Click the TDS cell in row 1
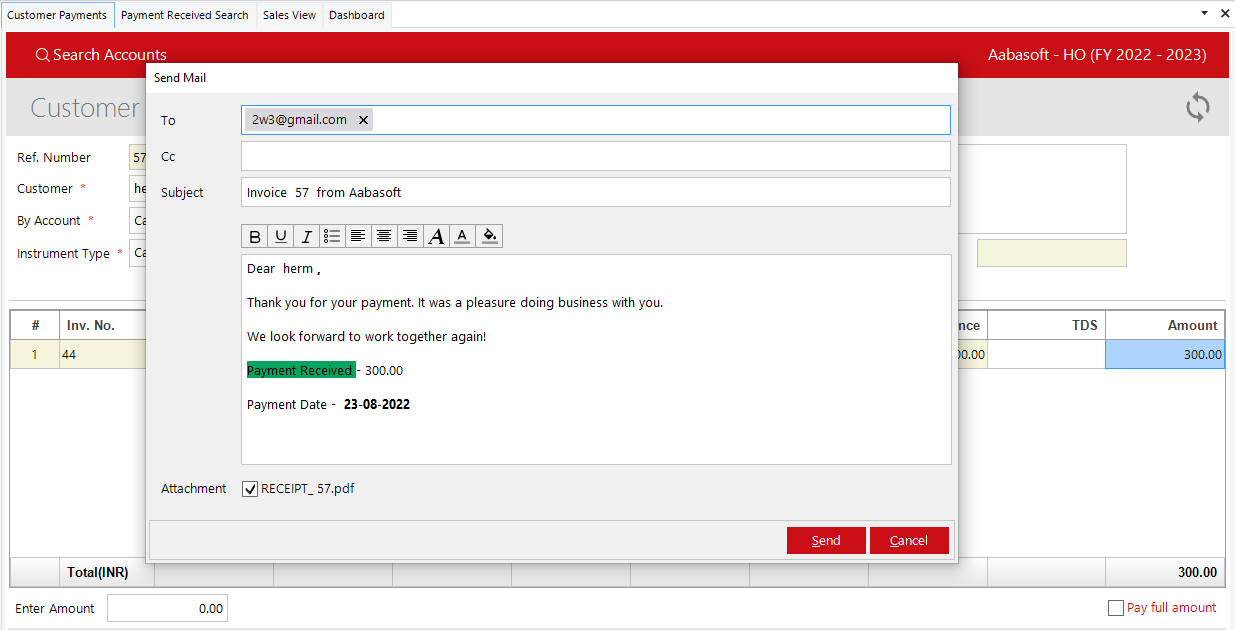This screenshot has height=630, width=1235. tap(1046, 354)
